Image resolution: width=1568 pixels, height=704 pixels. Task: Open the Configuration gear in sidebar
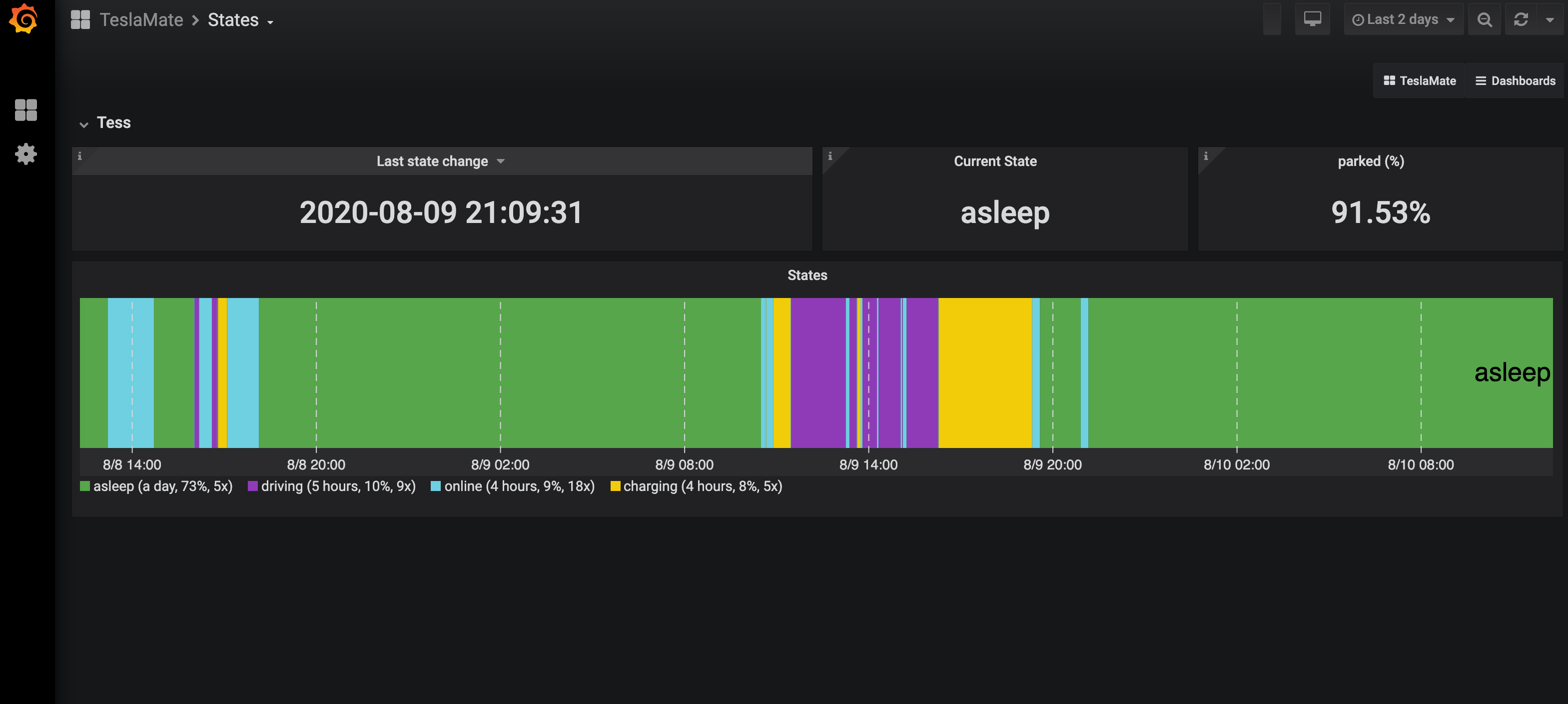[x=25, y=154]
